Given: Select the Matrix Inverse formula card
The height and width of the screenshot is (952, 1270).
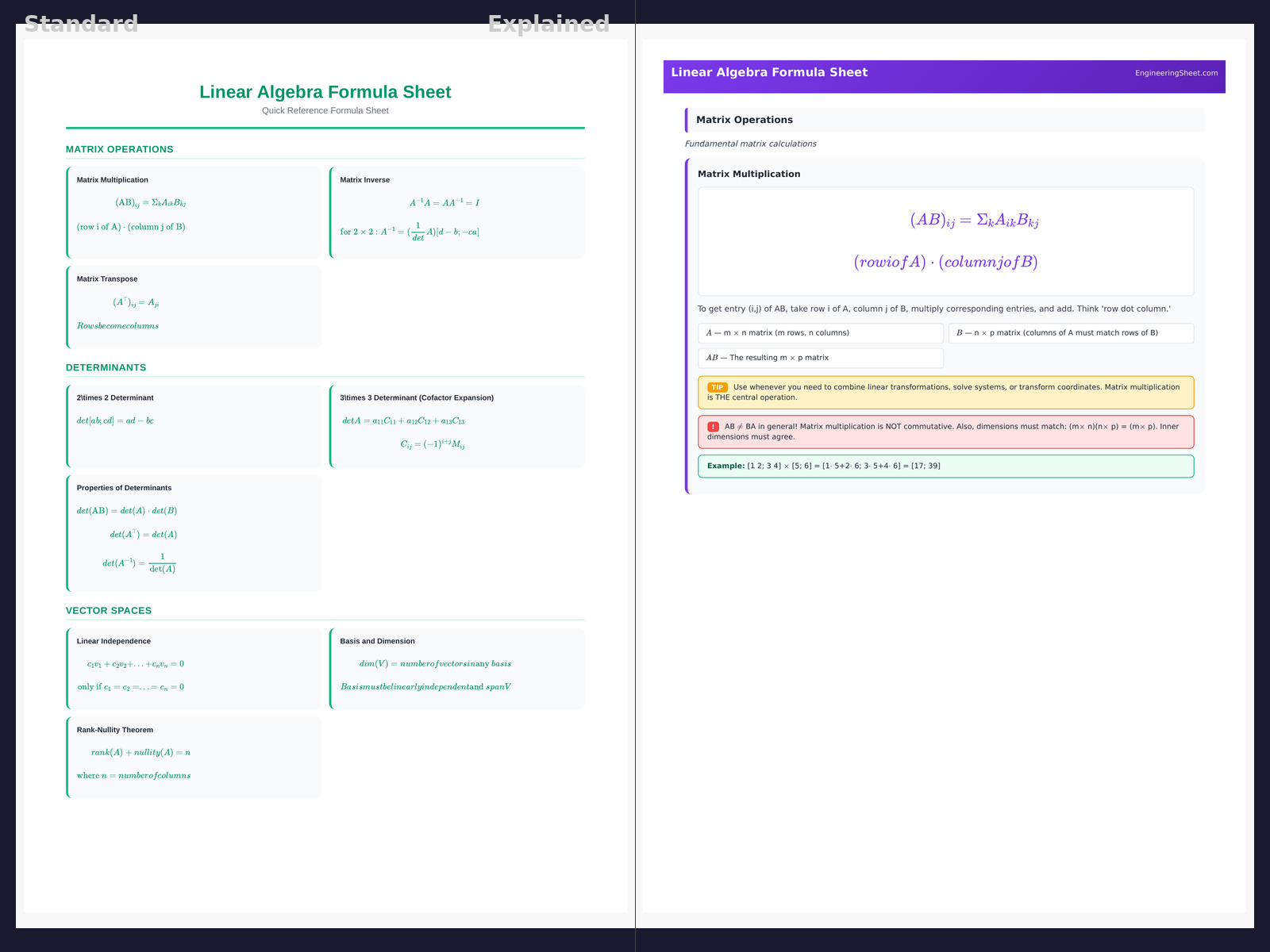Looking at the screenshot, I should click(457, 213).
